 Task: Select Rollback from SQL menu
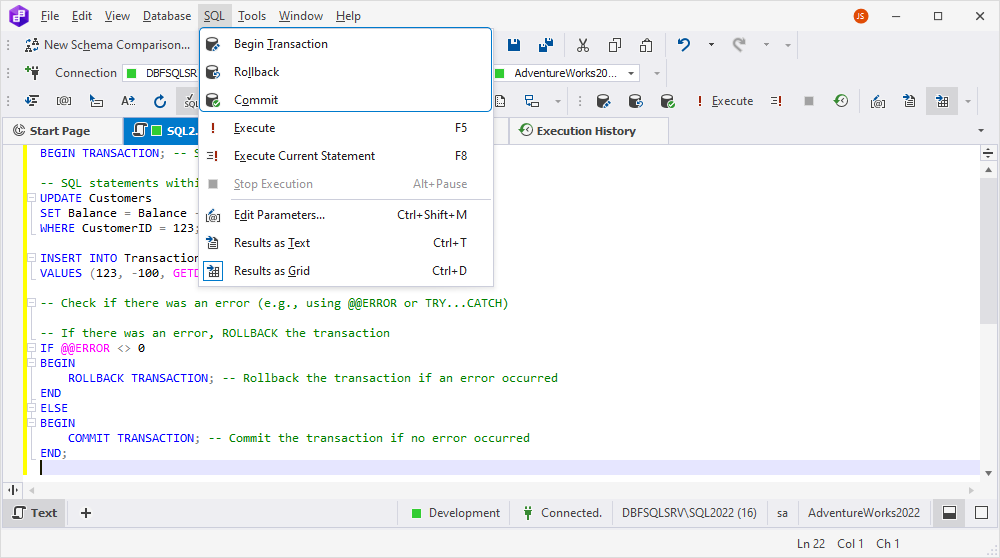point(345,72)
